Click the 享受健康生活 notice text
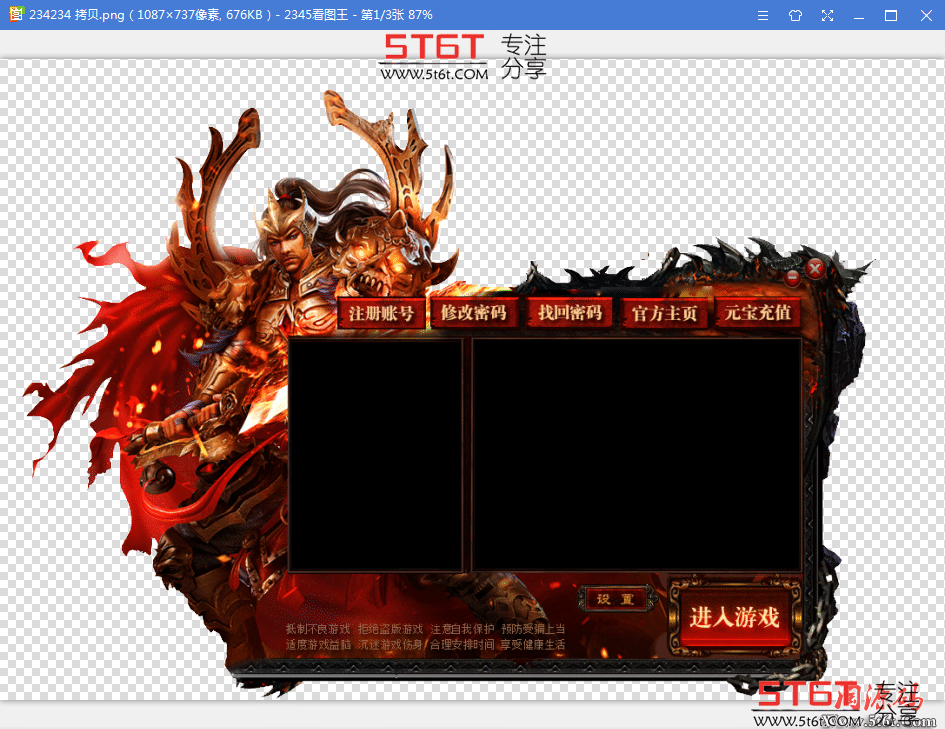Image resolution: width=945 pixels, height=729 pixels. [x=532, y=645]
